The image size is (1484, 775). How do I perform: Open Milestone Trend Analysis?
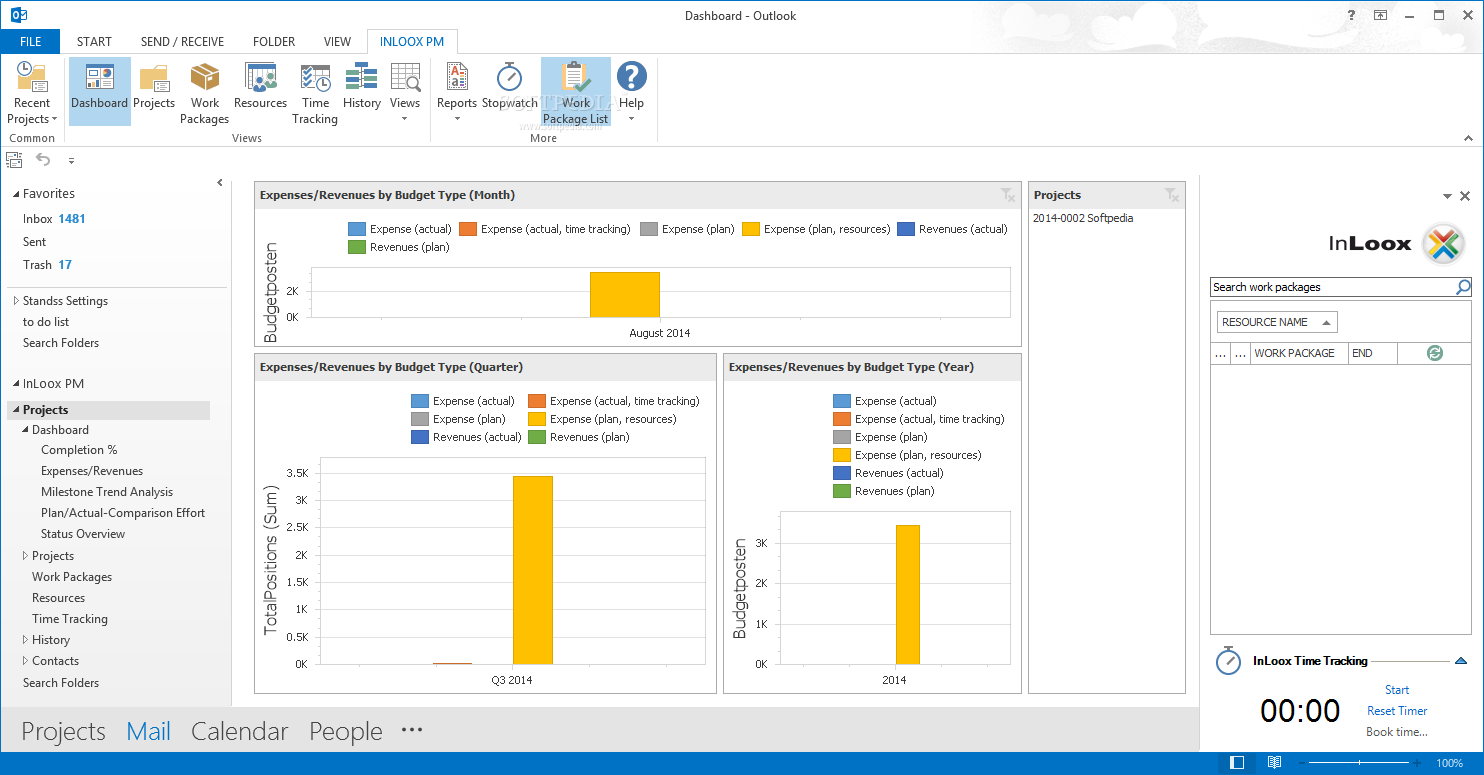107,492
